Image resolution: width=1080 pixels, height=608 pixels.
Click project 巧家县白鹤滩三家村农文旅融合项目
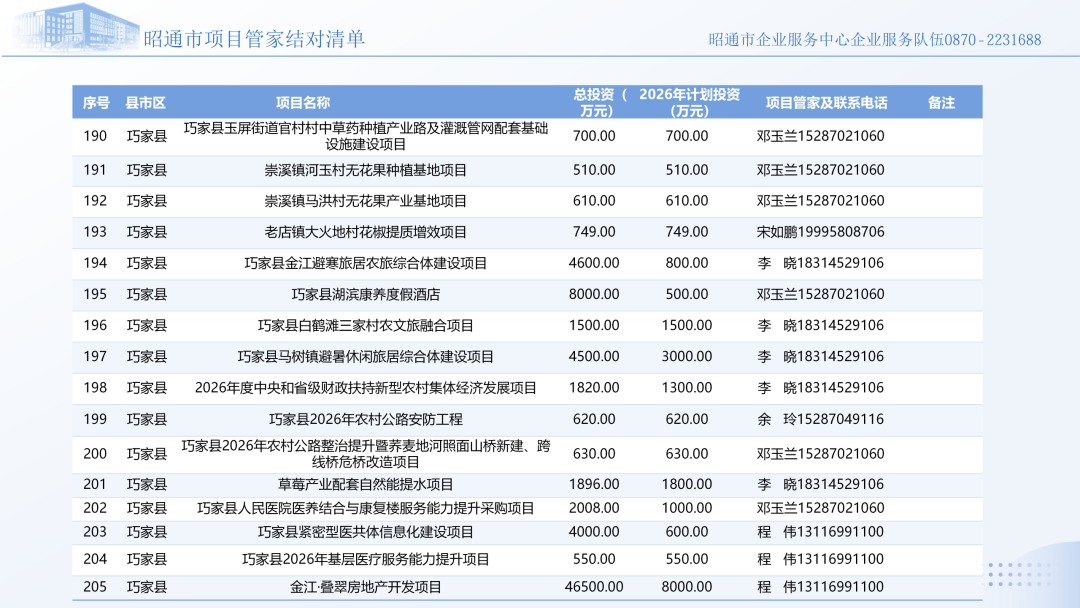[x=366, y=326]
